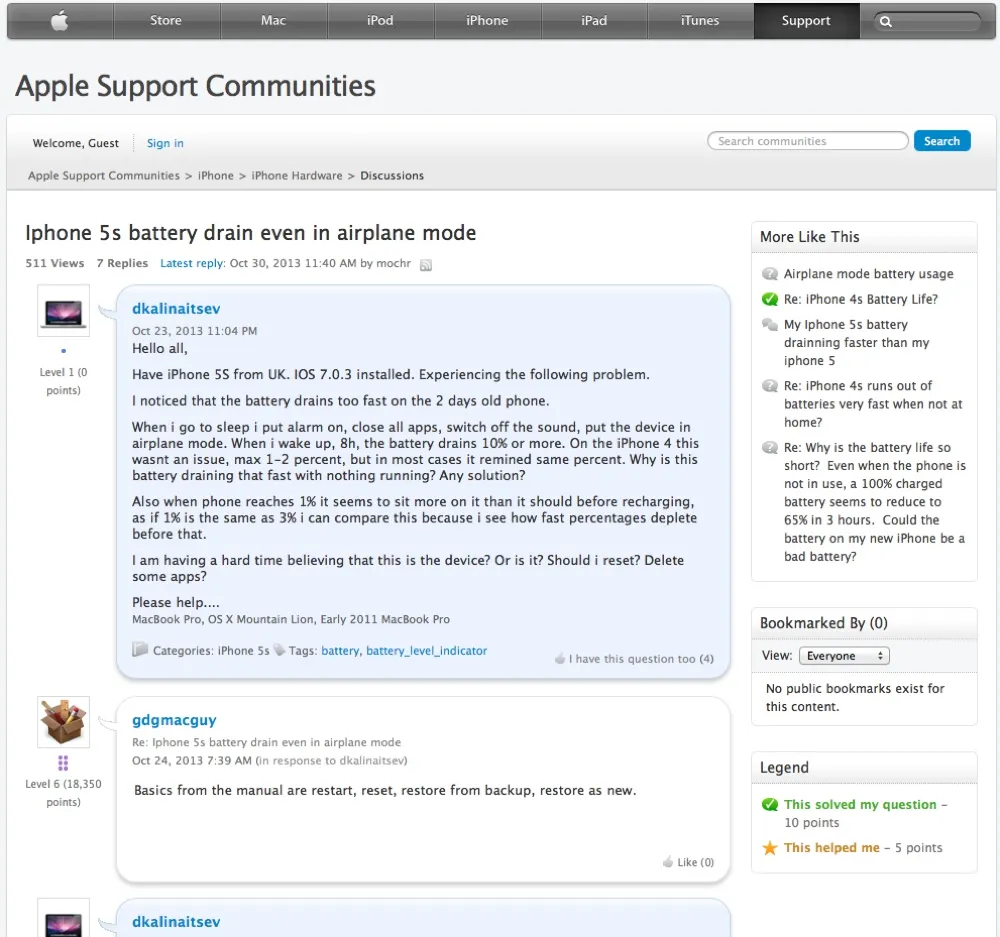Open the iPad navigation item
This screenshot has width=1000, height=937.
click(594, 20)
